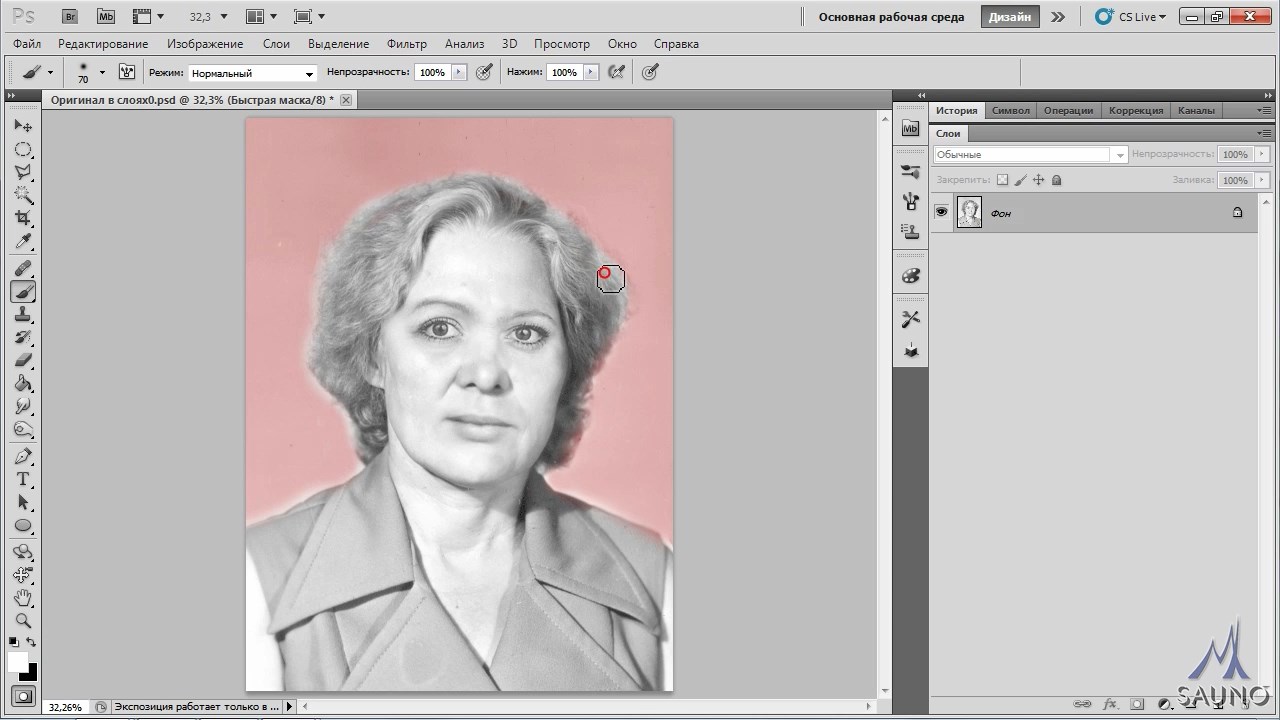Open the Режим blend mode dropdown
1280x720 pixels.
[x=253, y=73]
